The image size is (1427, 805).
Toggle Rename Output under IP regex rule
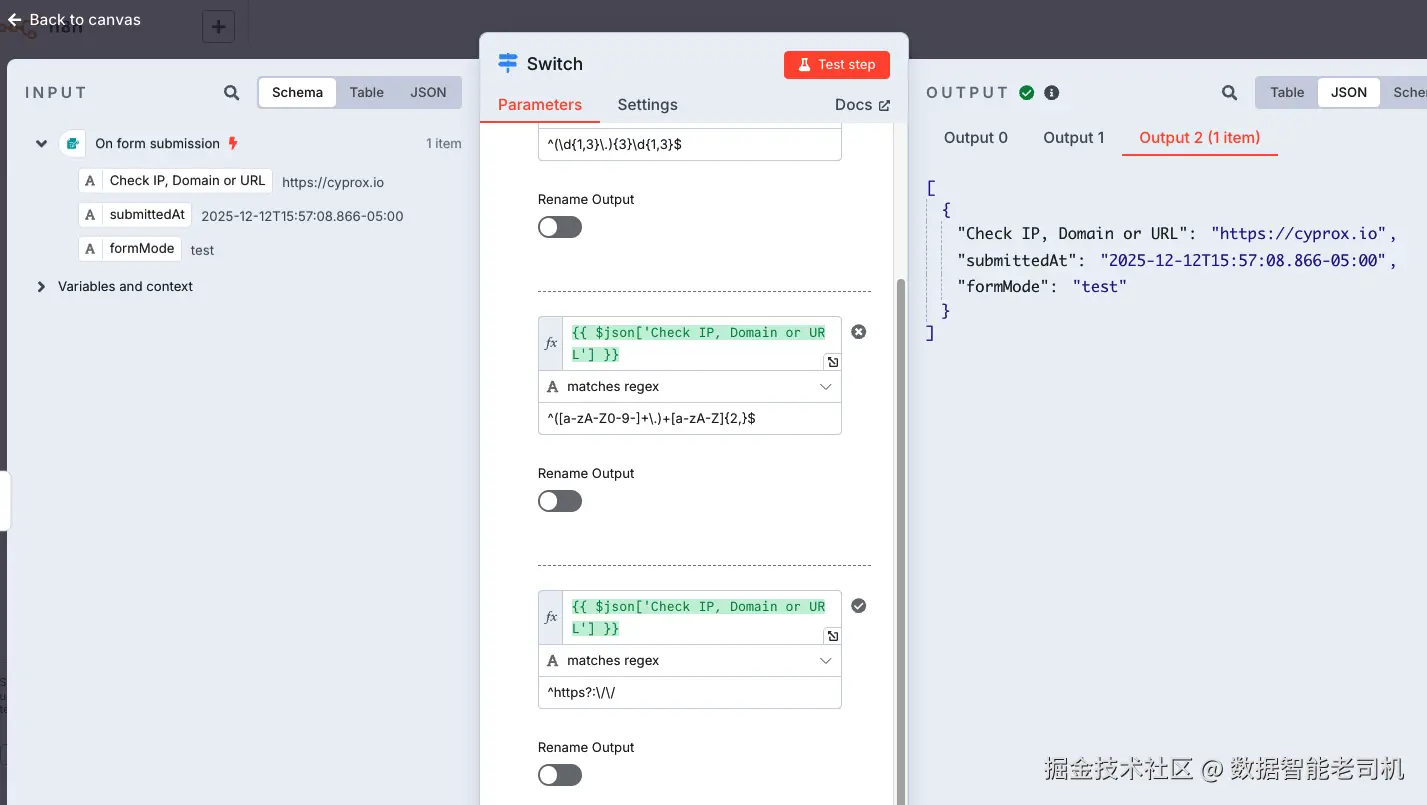[560, 227]
